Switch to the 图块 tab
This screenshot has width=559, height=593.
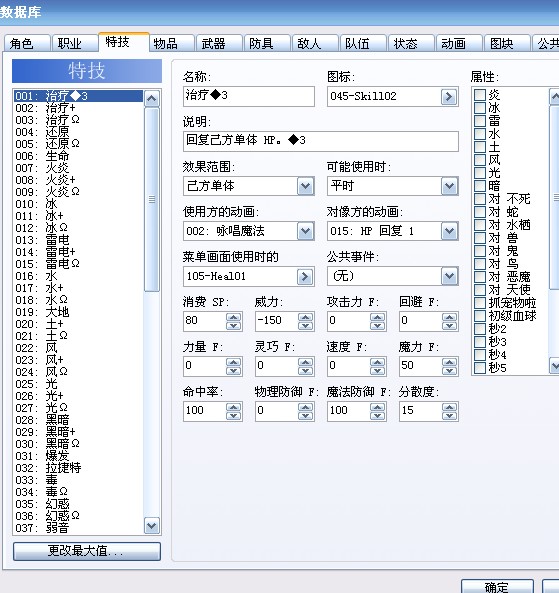point(507,43)
